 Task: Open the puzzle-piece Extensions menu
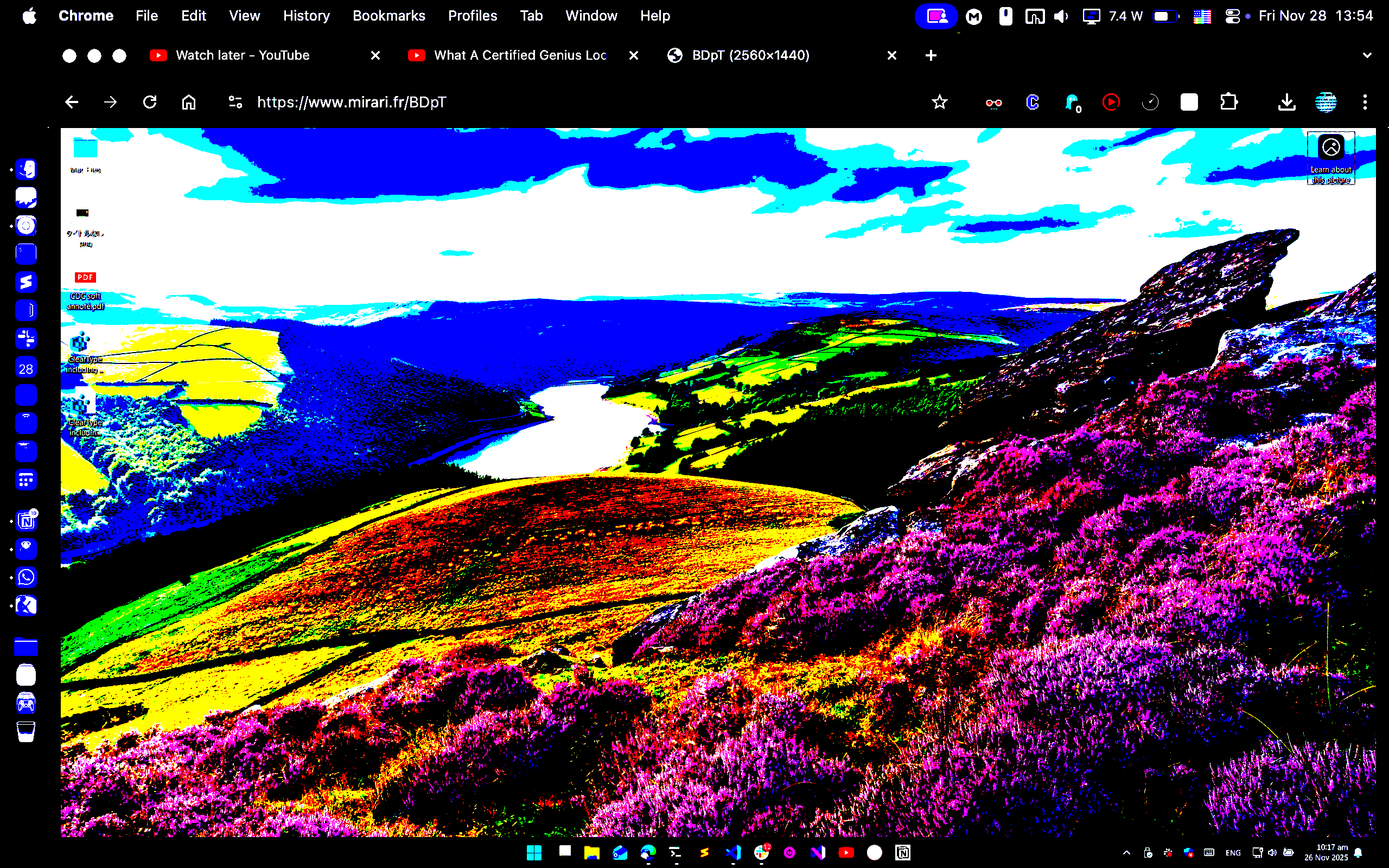[x=1228, y=102]
